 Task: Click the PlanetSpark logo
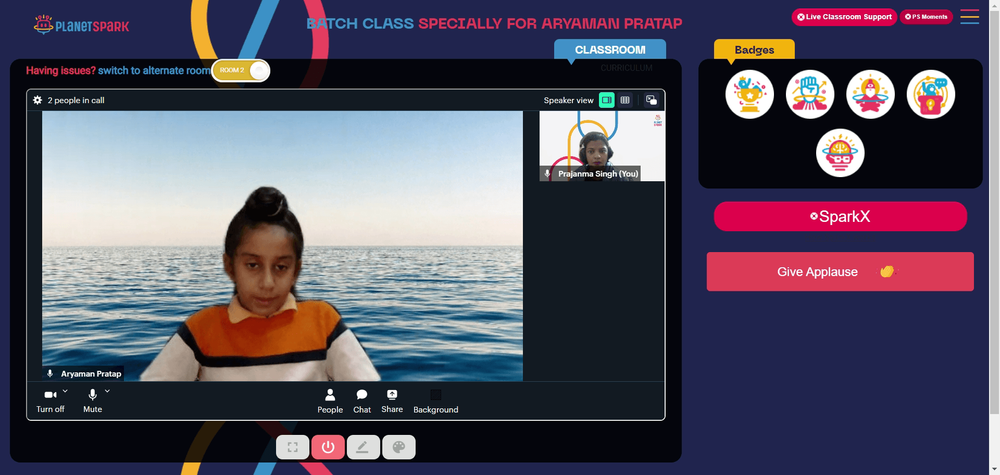click(x=81, y=25)
